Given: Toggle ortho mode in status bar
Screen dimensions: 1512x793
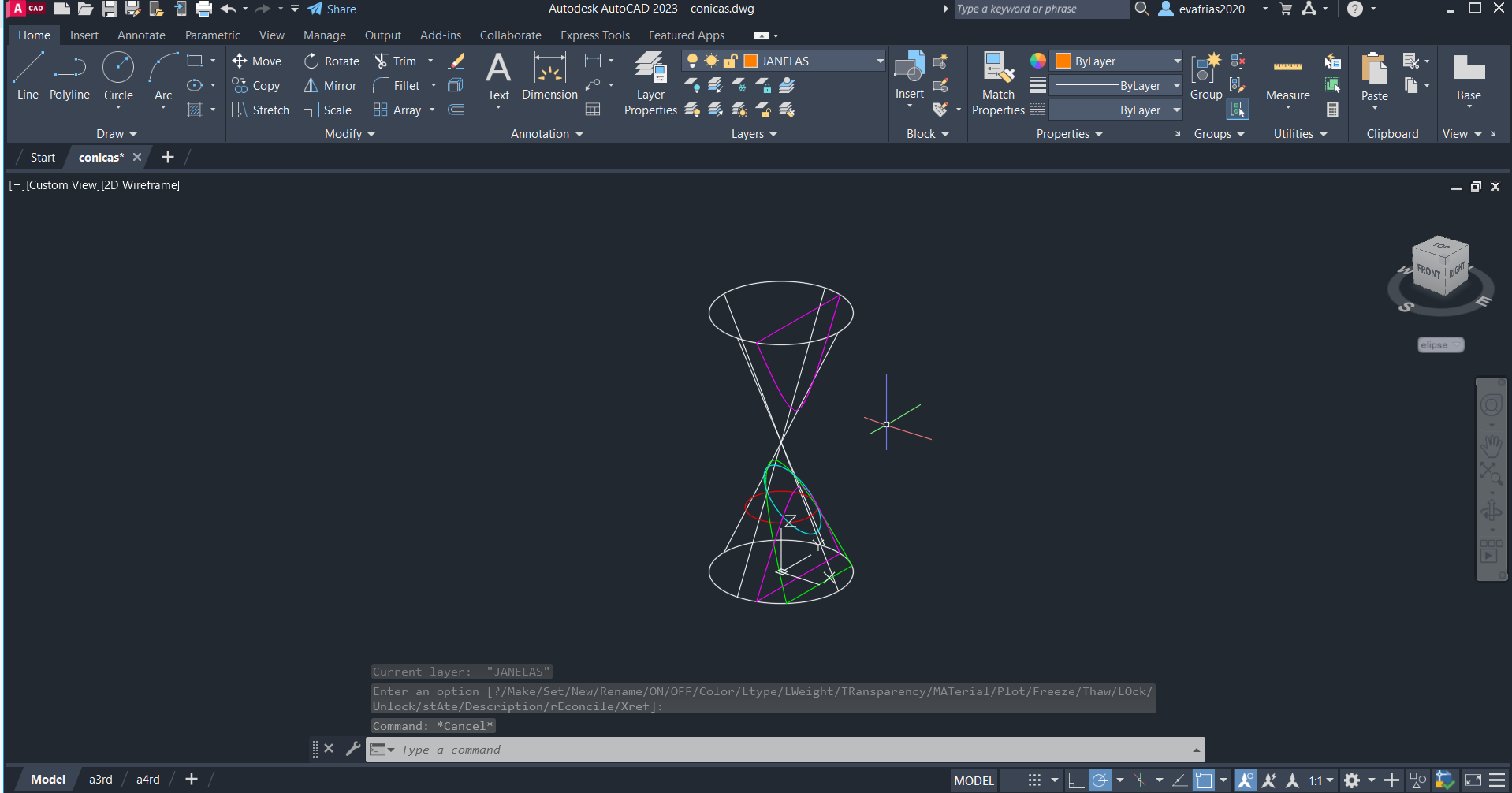Looking at the screenshot, I should point(1075,780).
